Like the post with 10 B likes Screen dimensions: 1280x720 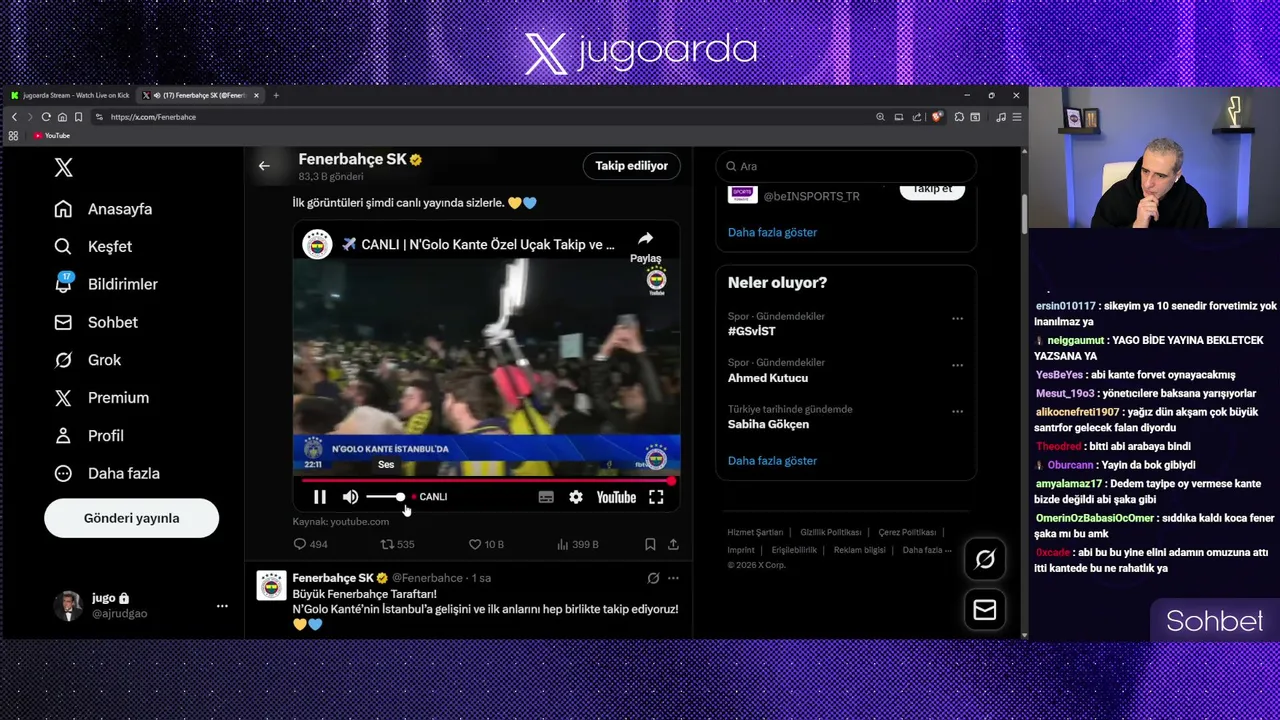pyautogui.click(x=486, y=544)
